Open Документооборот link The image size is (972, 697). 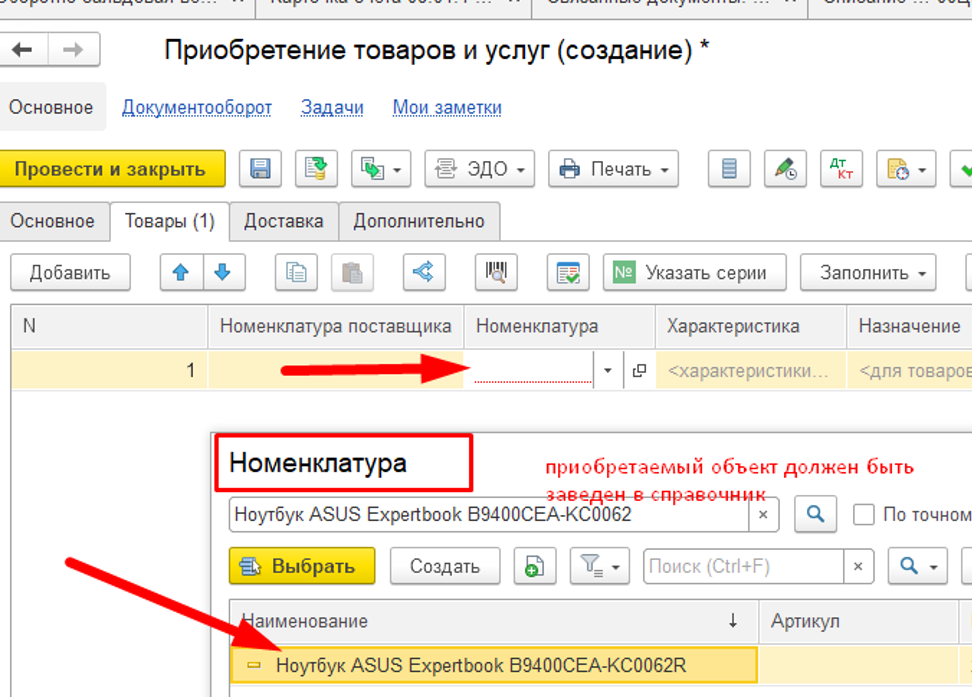click(197, 107)
